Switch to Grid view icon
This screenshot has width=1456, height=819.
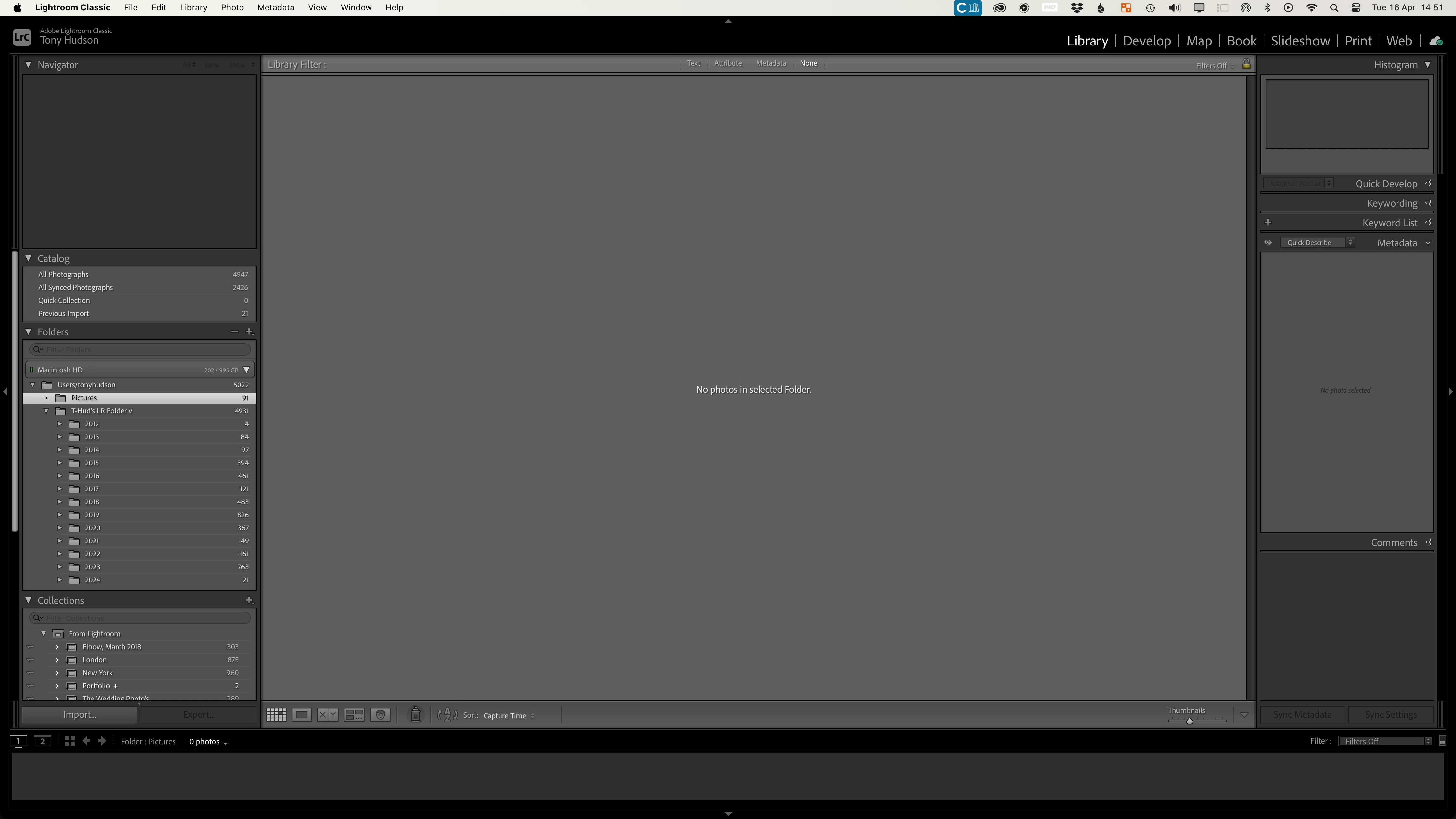tap(276, 715)
